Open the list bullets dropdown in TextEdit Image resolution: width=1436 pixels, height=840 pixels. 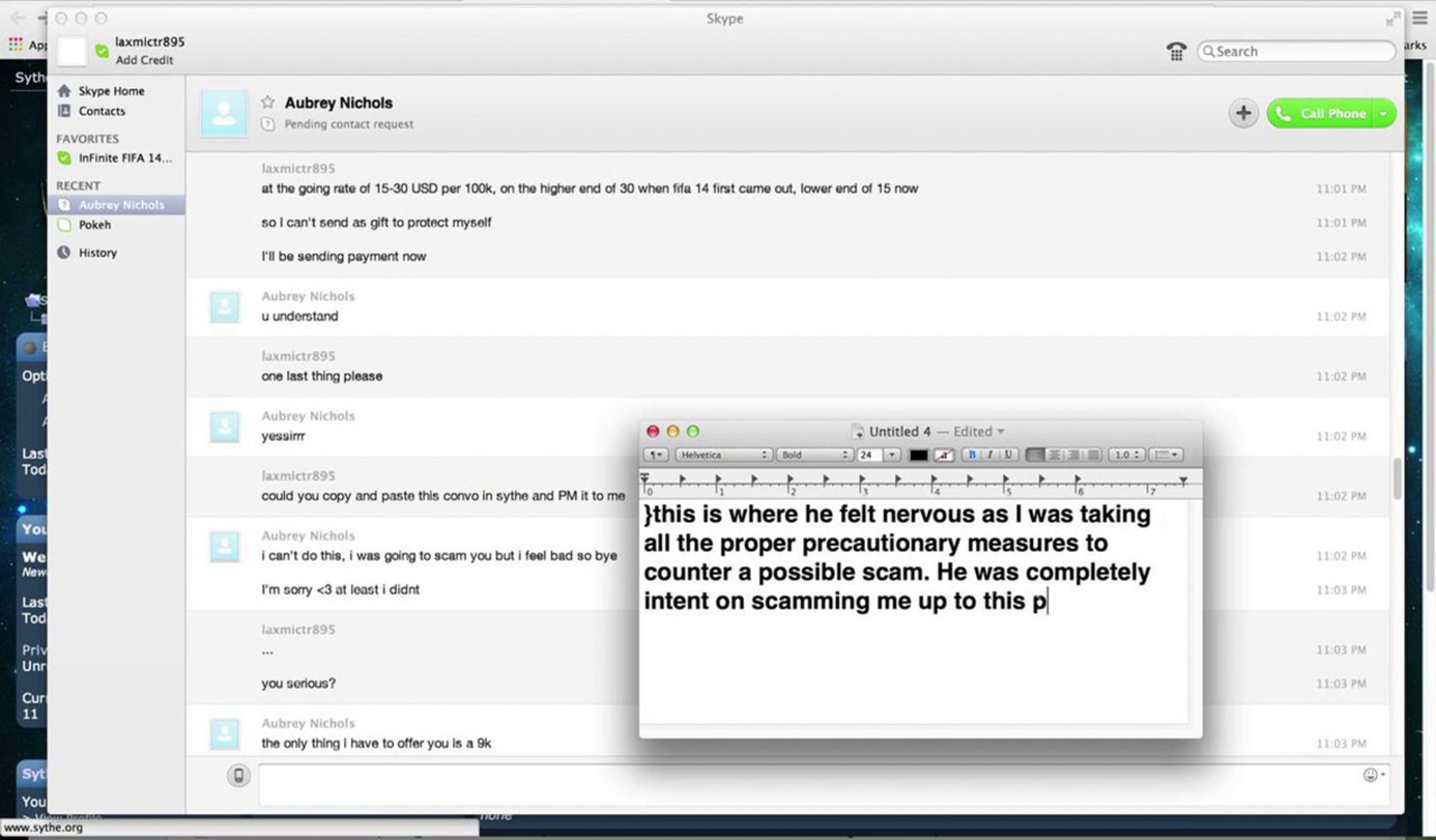(1166, 455)
